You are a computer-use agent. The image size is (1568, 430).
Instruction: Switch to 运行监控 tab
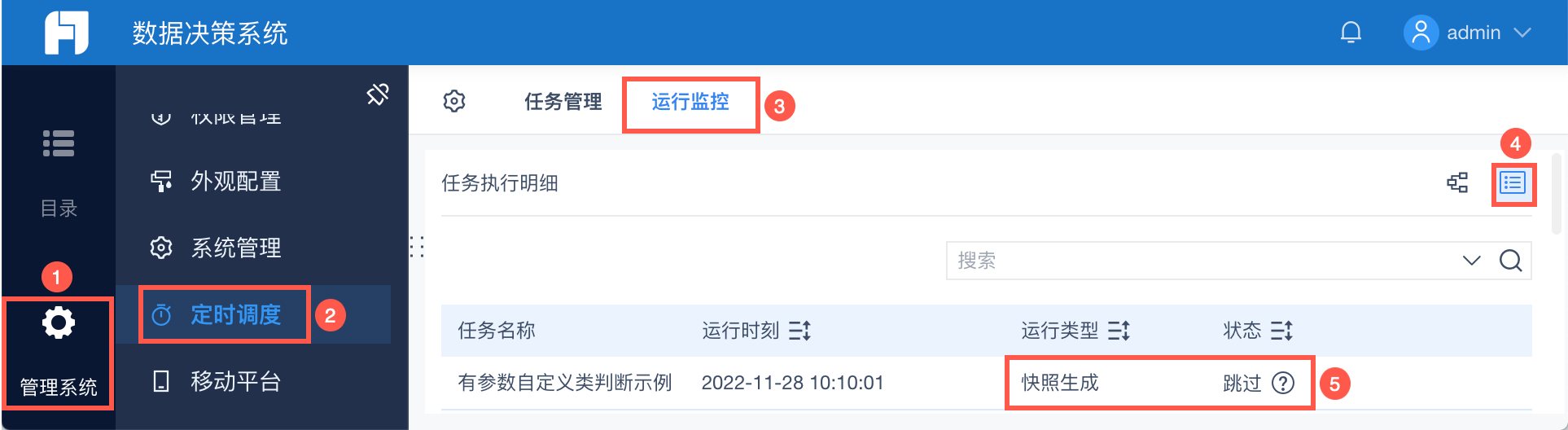tap(690, 102)
